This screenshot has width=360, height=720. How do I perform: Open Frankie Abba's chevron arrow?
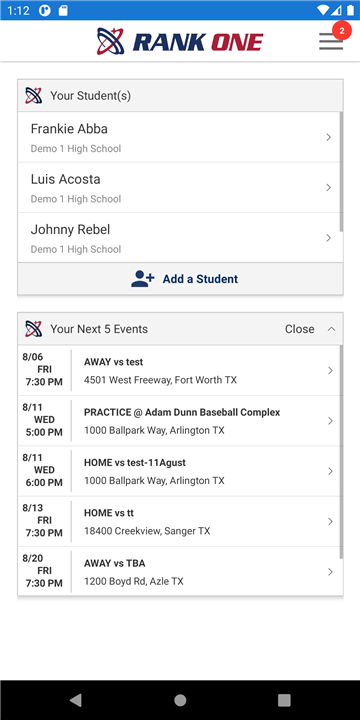(x=328, y=137)
